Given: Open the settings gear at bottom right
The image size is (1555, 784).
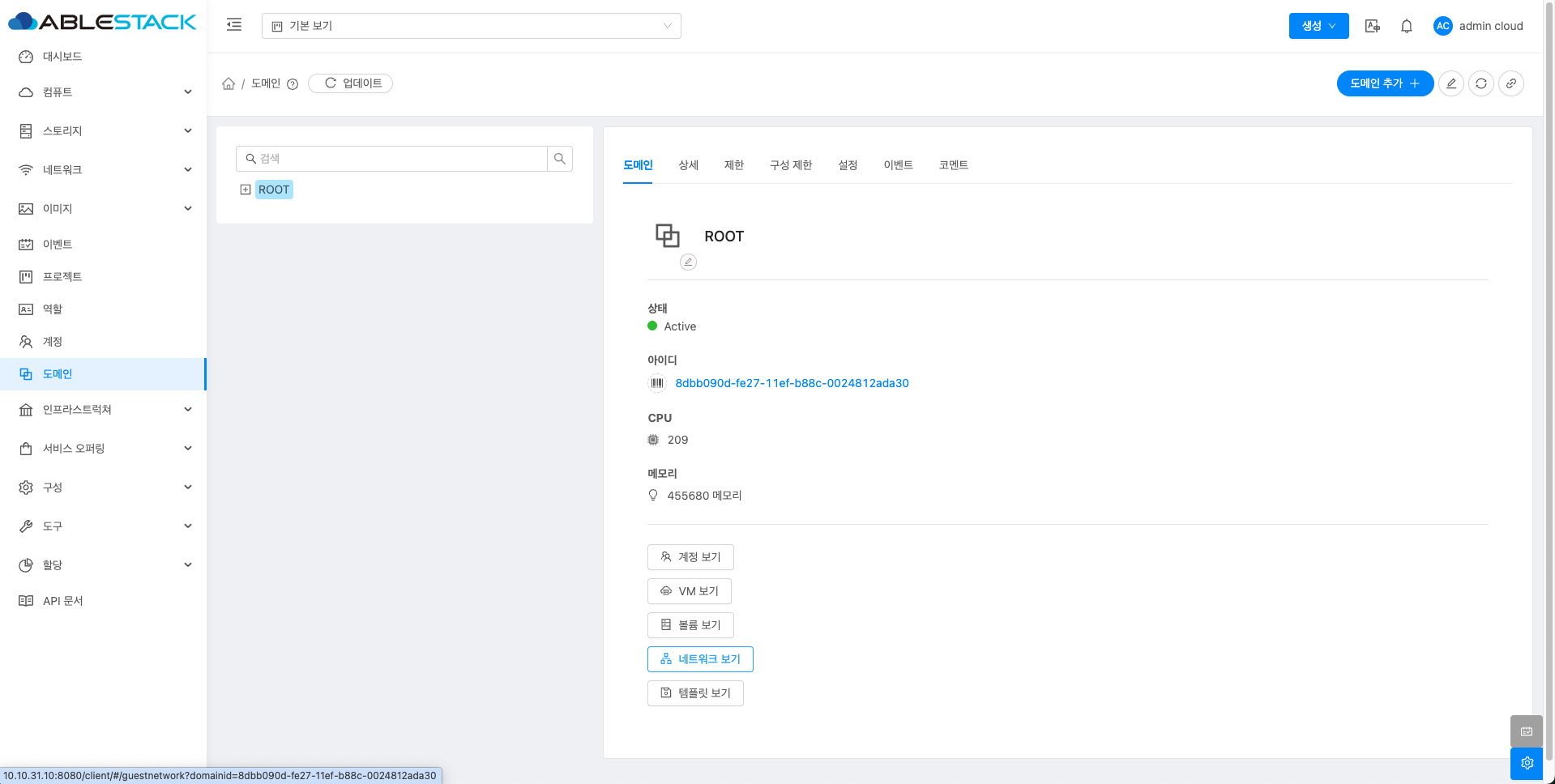Looking at the screenshot, I should point(1527,763).
